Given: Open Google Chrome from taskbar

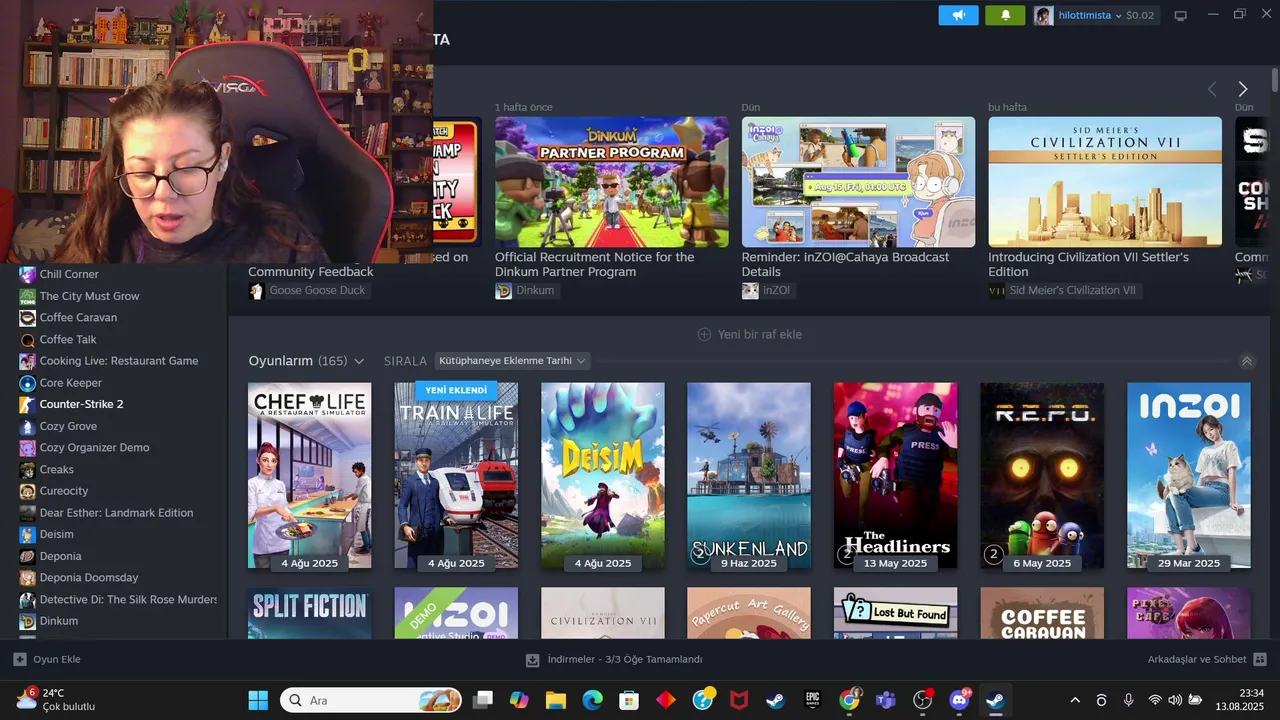Looking at the screenshot, I should pyautogui.click(x=850, y=700).
